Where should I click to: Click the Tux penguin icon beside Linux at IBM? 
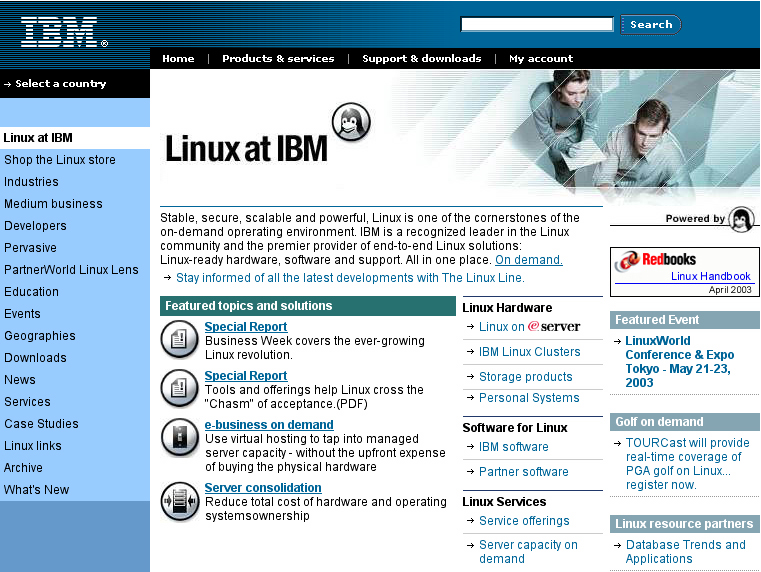(351, 122)
